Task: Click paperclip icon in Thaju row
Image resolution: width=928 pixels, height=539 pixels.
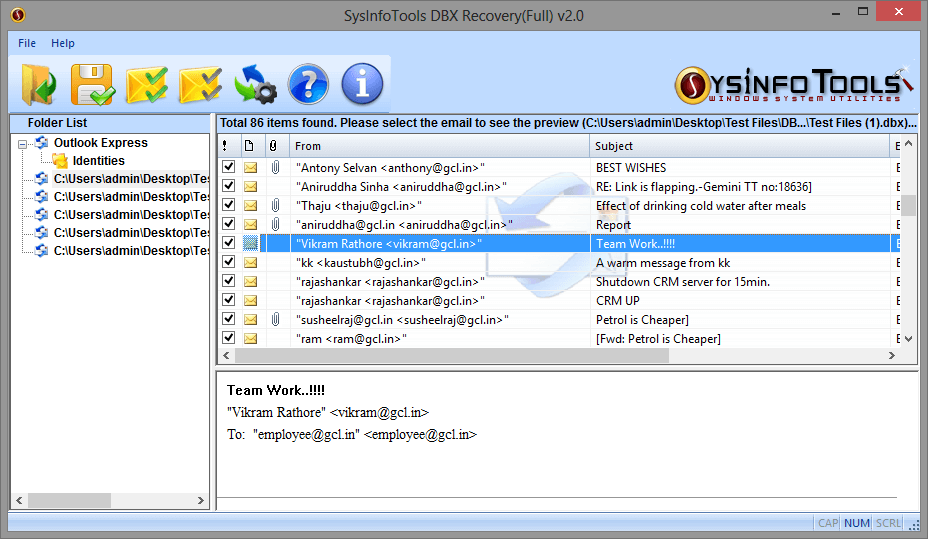Action: pyautogui.click(x=275, y=205)
